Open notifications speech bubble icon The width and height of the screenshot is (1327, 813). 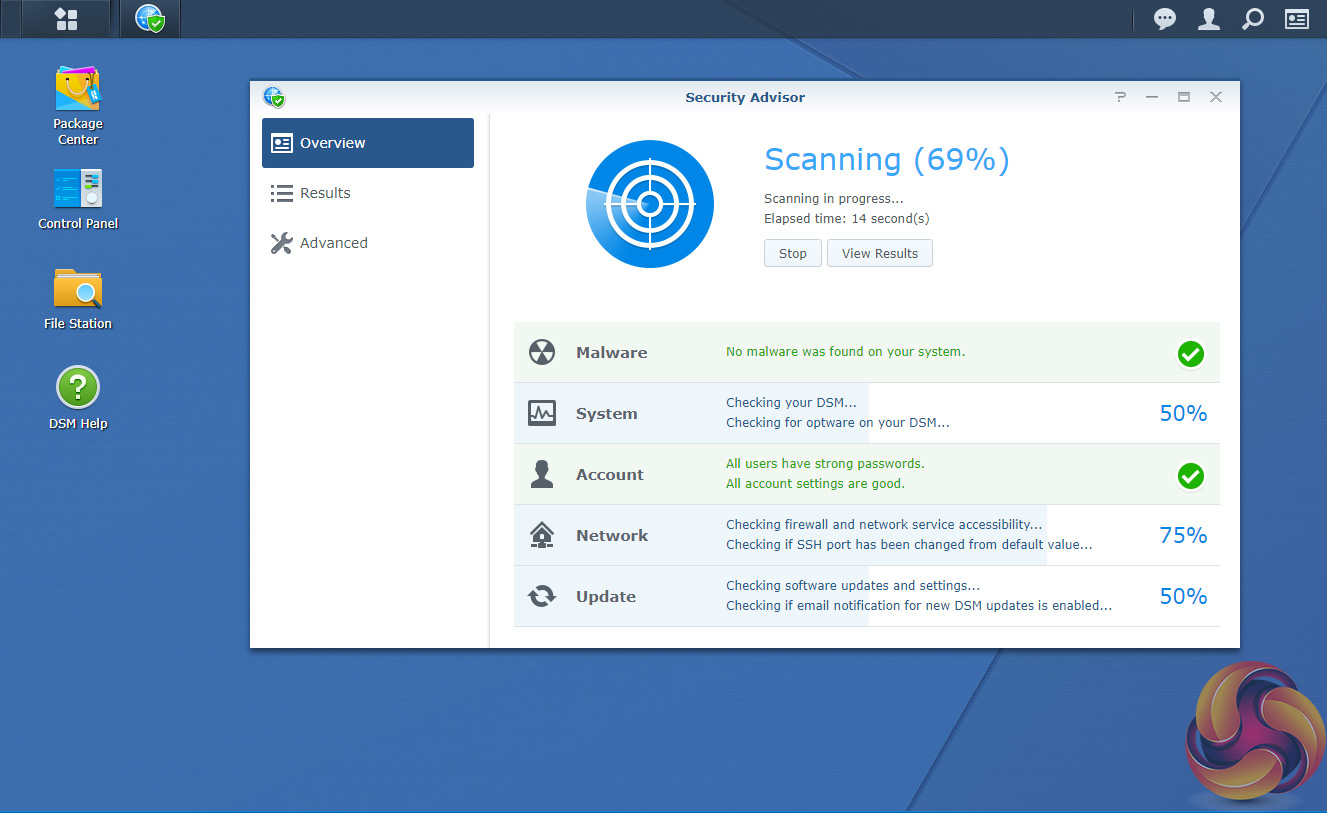pos(1165,19)
